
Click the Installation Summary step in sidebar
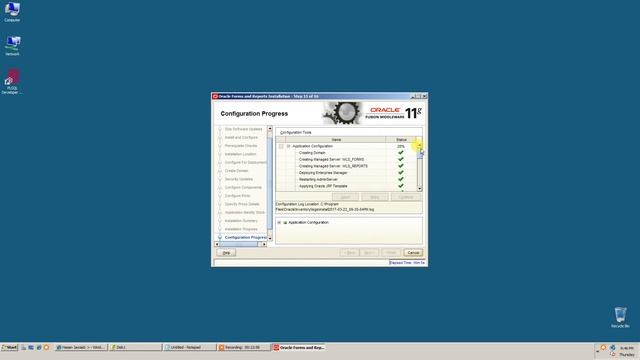click(241, 221)
